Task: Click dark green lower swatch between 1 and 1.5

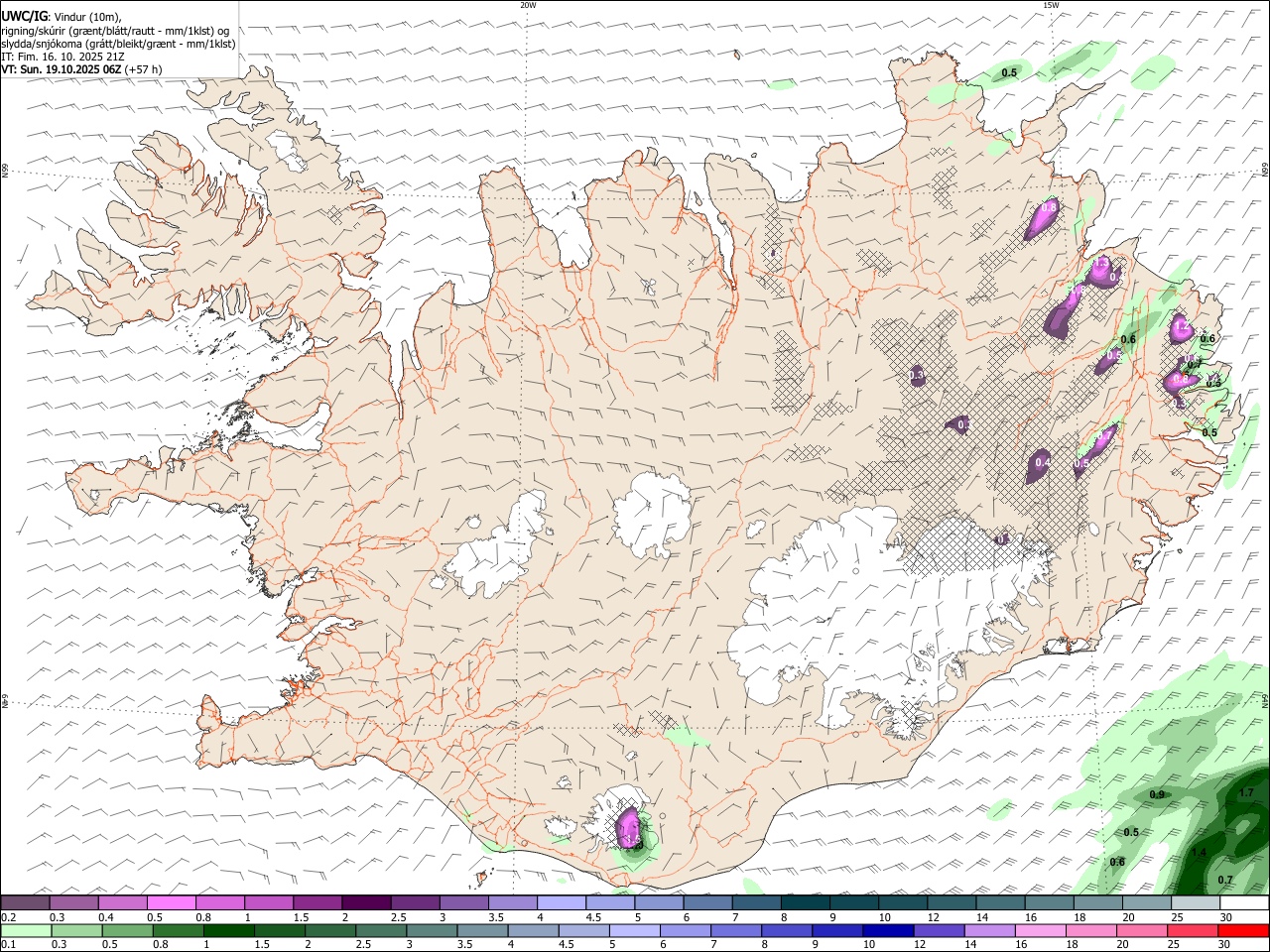Action: tap(228, 930)
